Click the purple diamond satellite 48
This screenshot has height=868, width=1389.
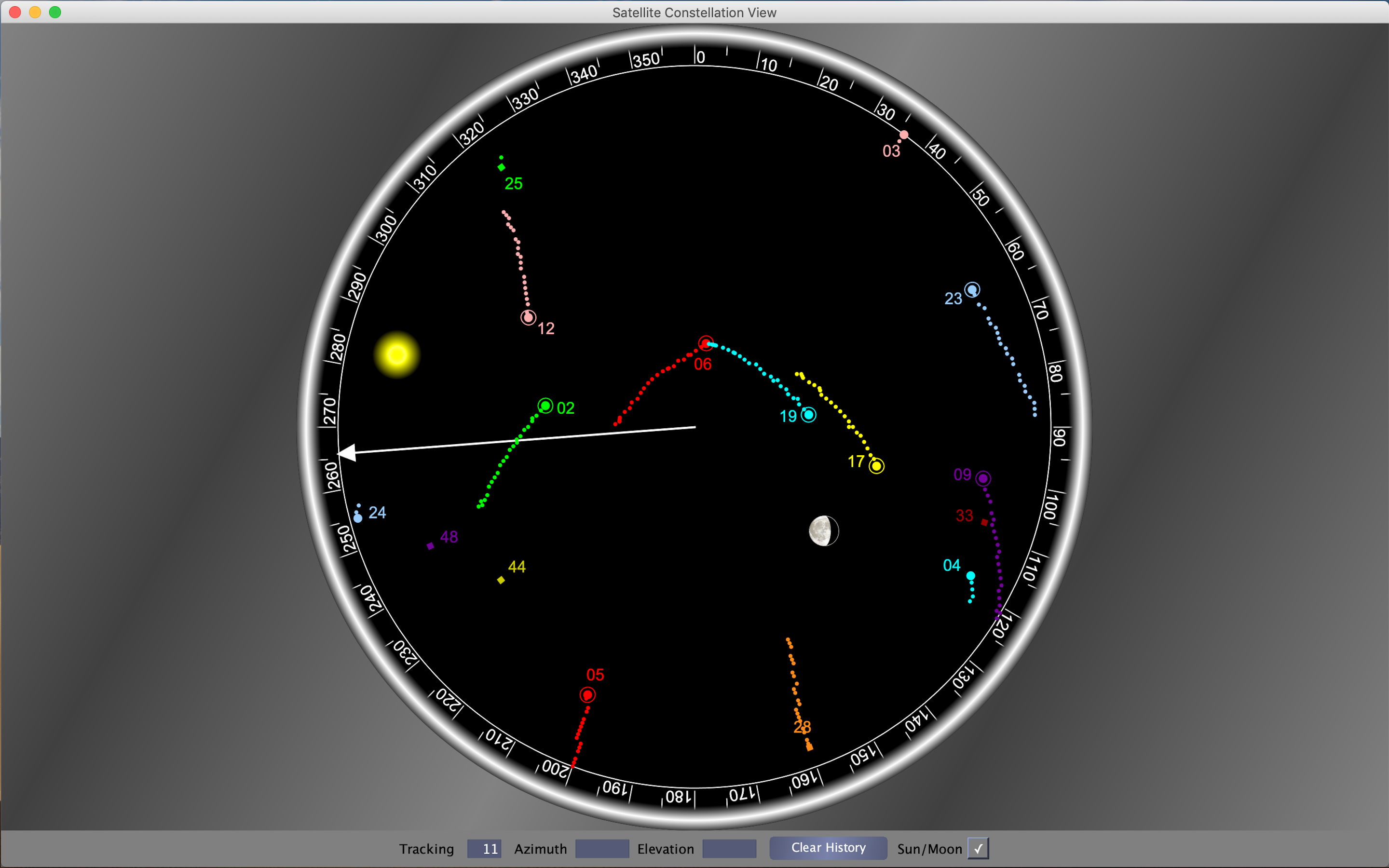[x=431, y=546]
